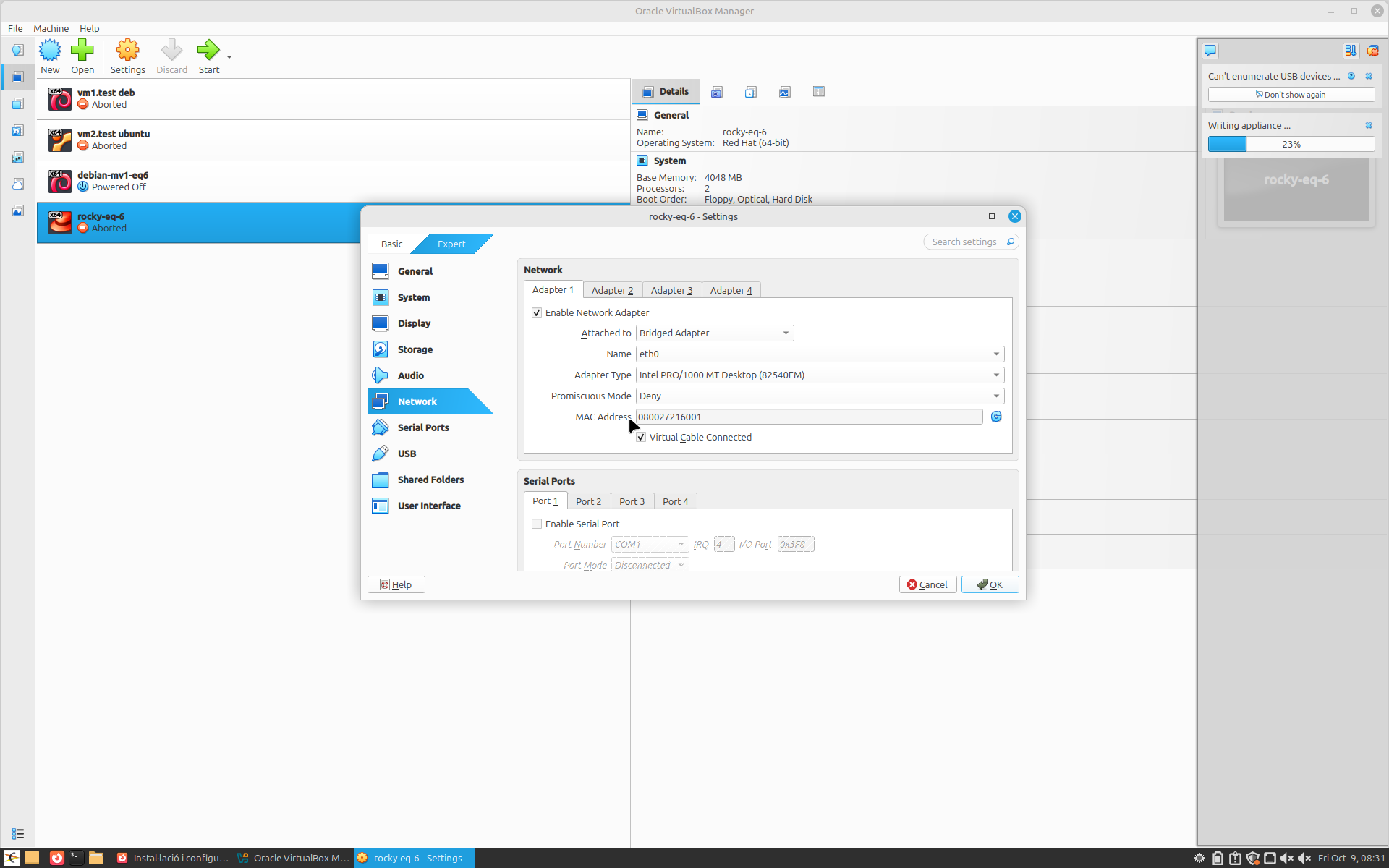Open the Shared Folders settings category
The image size is (1389, 868).
point(430,480)
